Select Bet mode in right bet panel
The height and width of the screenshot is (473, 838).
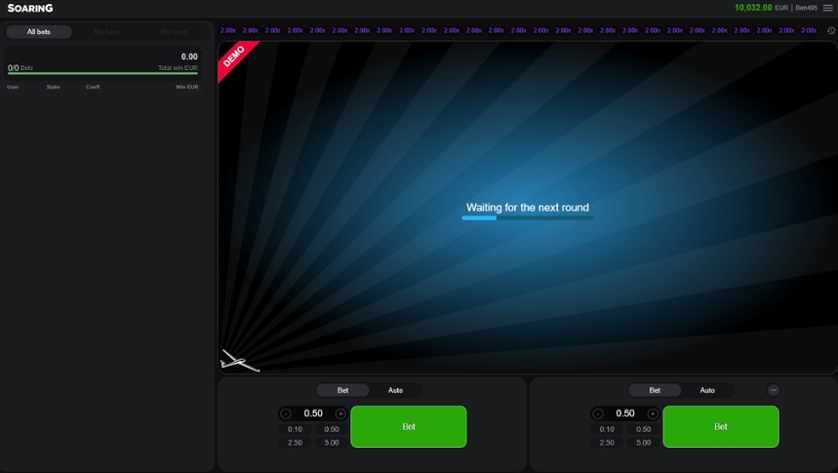click(x=655, y=390)
